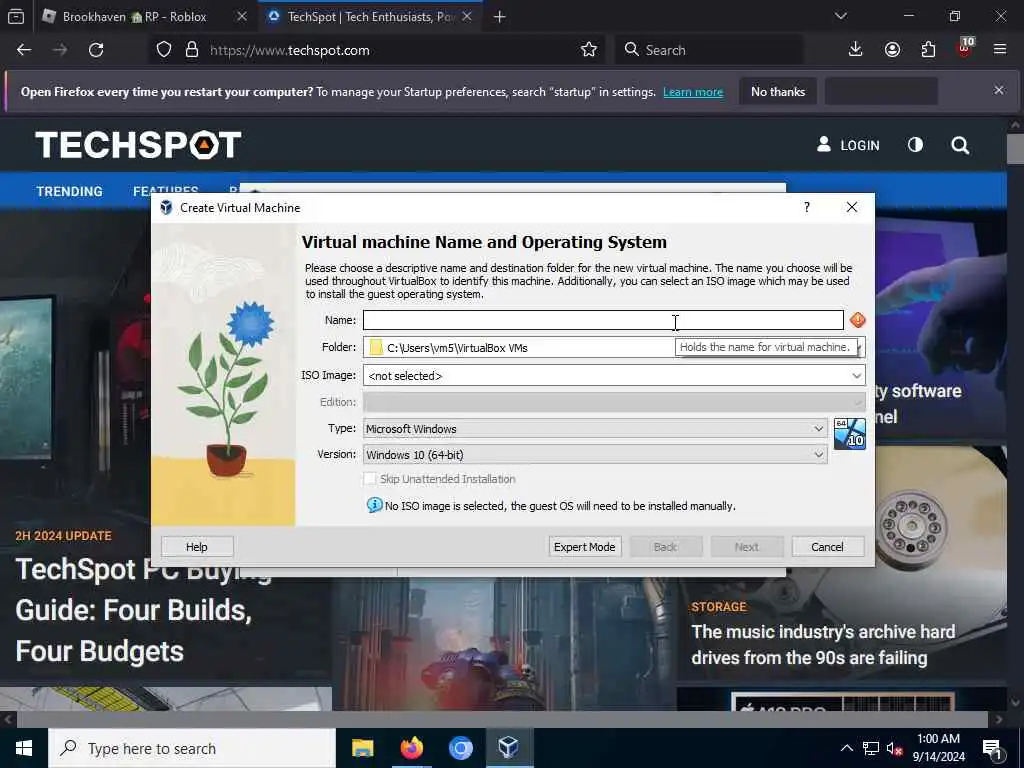Expand the Type dropdown
The width and height of the screenshot is (1024, 768).
click(818, 428)
